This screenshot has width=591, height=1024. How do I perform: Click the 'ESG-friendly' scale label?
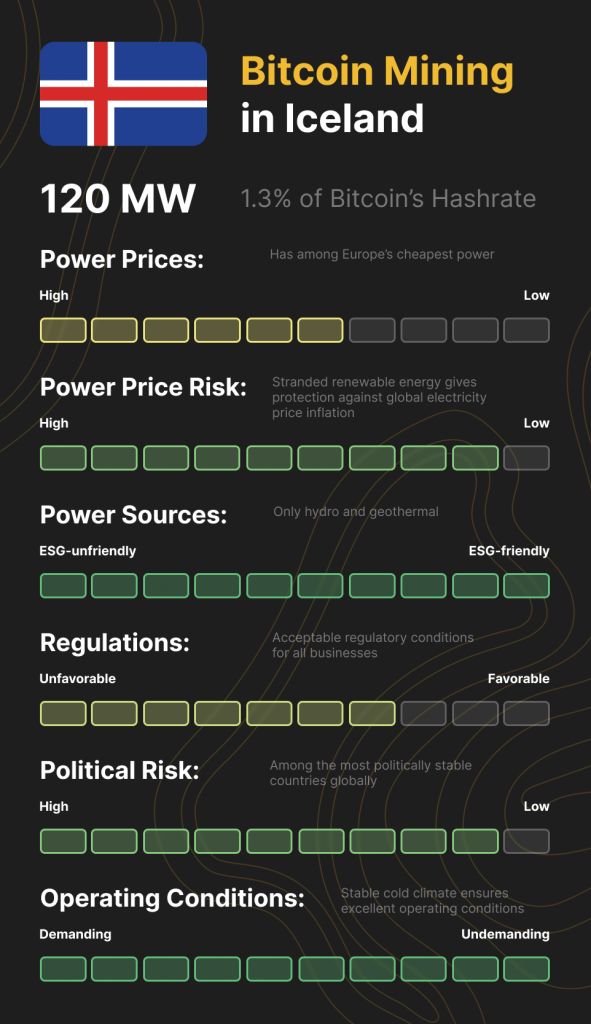pos(509,551)
